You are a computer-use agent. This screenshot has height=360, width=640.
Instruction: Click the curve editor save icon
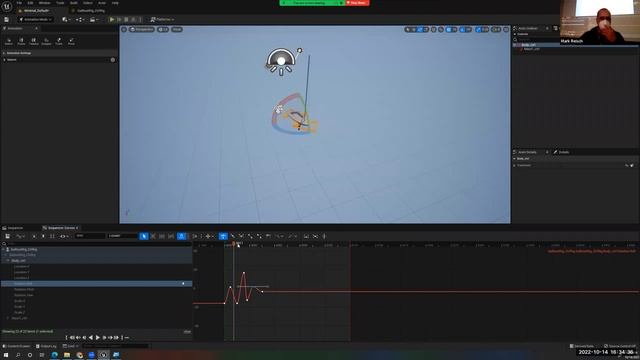(x=7, y=236)
